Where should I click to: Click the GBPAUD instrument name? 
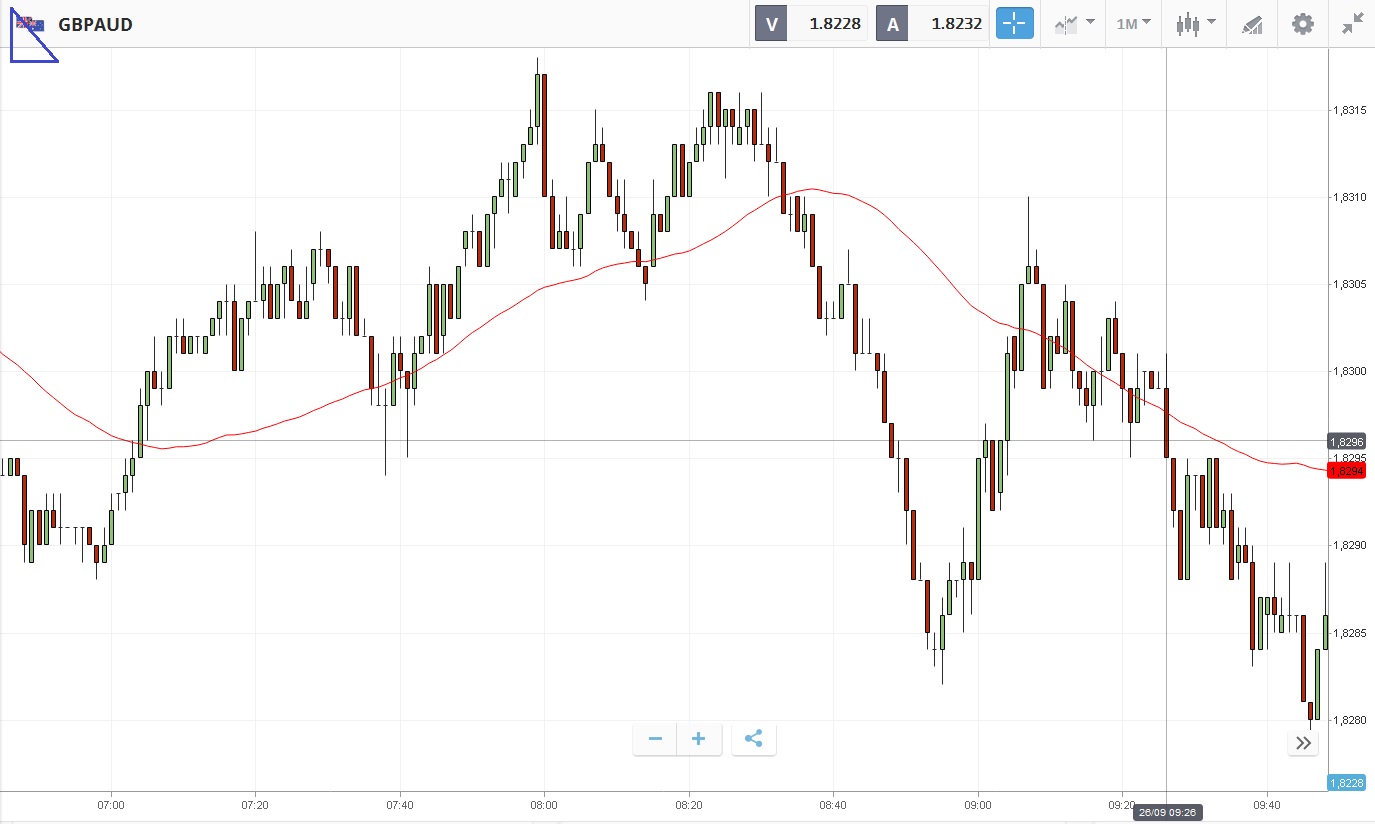pyautogui.click(x=95, y=24)
